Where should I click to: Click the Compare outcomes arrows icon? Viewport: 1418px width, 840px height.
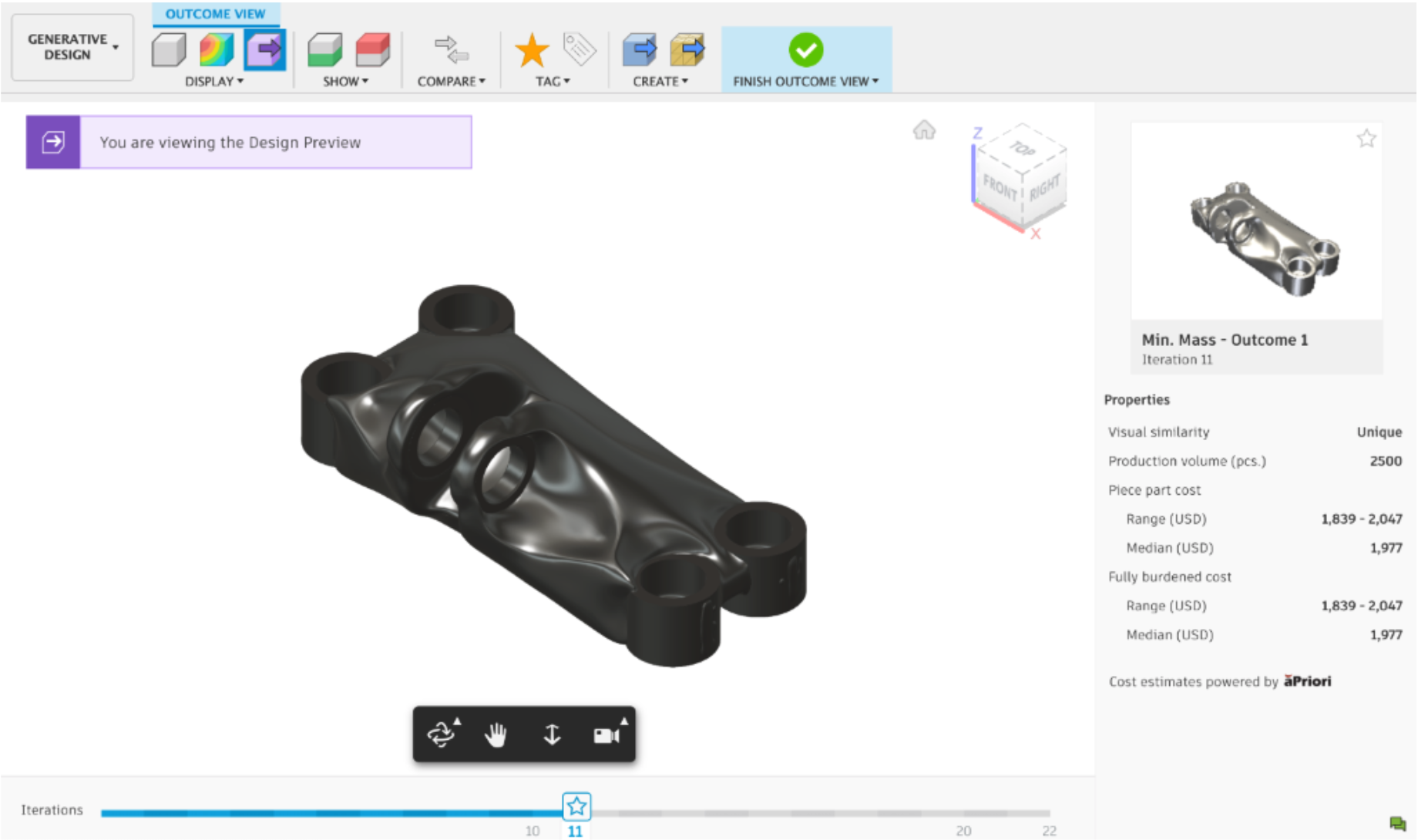coord(452,49)
